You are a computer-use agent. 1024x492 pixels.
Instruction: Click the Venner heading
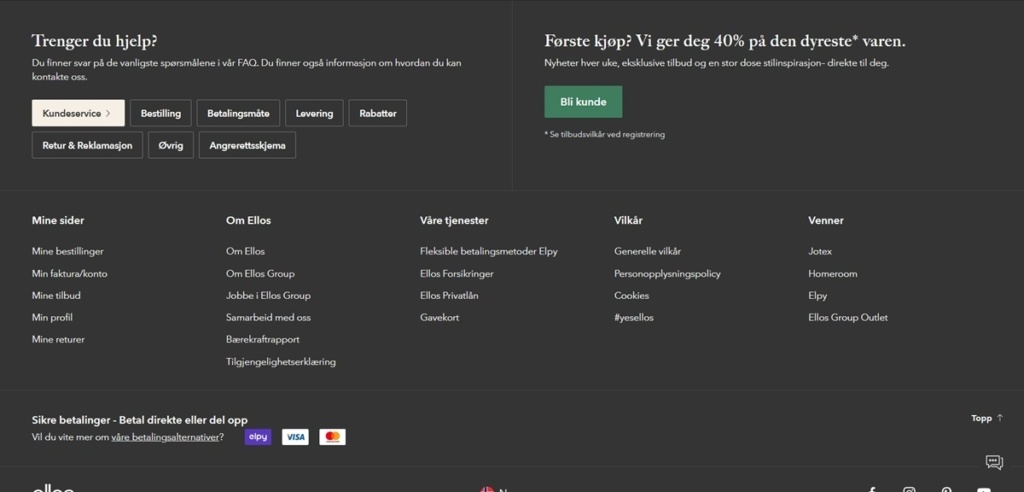coord(826,220)
